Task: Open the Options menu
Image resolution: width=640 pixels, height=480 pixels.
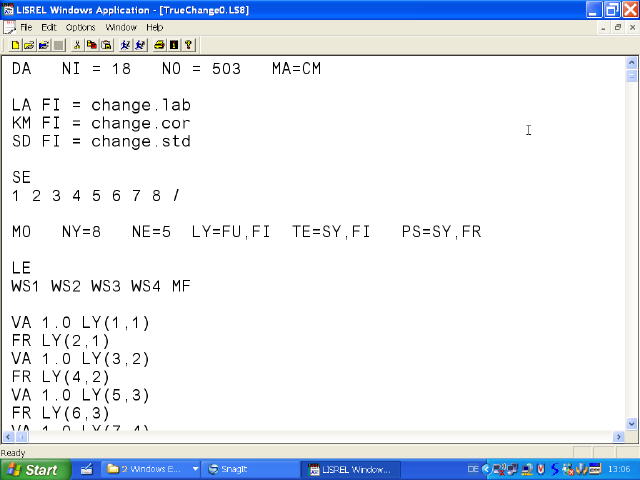Action: [x=80, y=27]
